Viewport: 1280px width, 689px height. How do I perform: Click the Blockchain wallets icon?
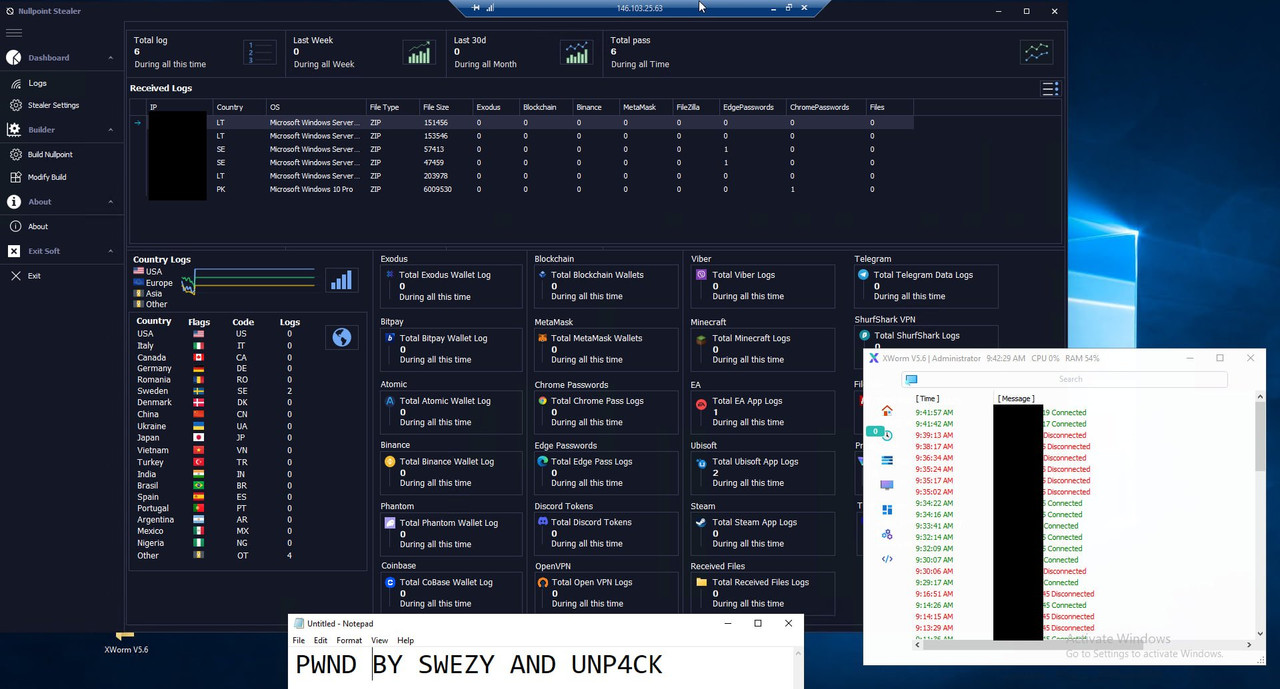click(x=542, y=274)
